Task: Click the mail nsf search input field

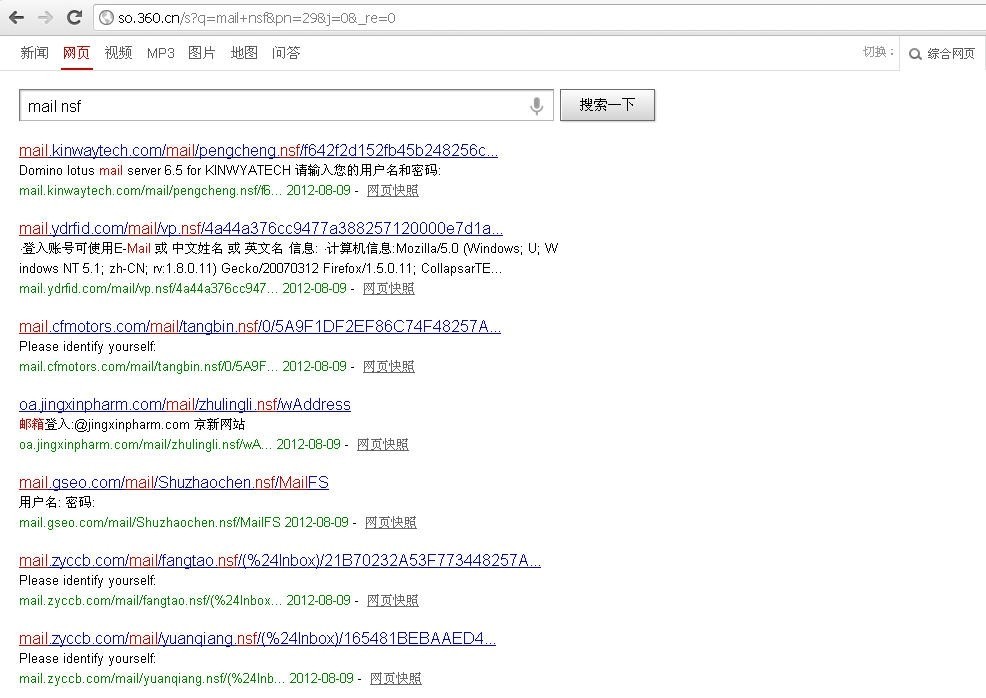Action: (270, 106)
